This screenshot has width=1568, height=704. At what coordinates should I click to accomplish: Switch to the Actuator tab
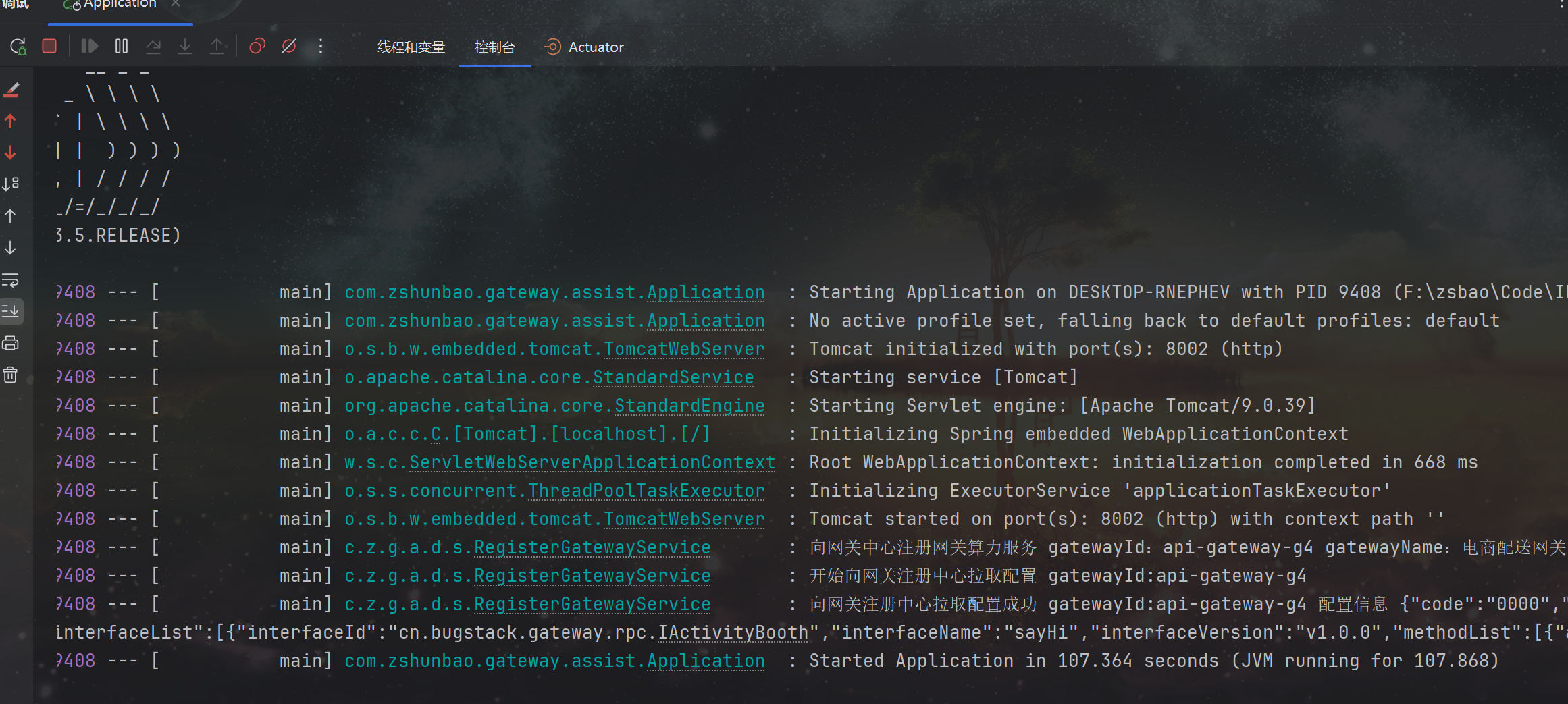click(x=585, y=47)
